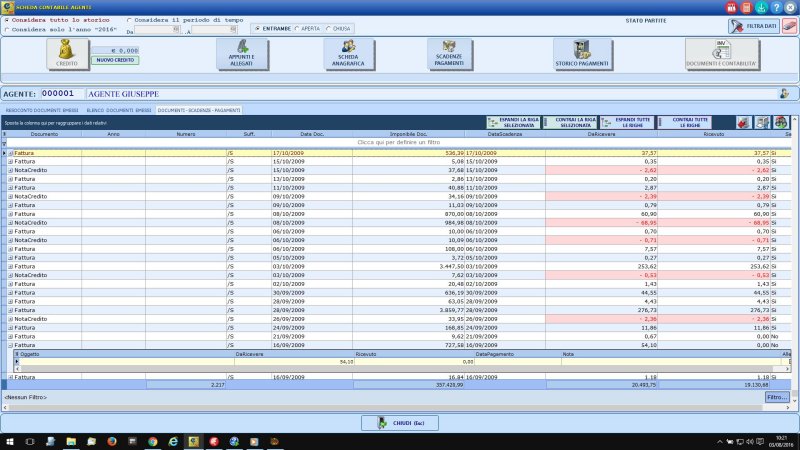
Task: Open the calculator icon in title bar
Action: [x=746, y=7]
